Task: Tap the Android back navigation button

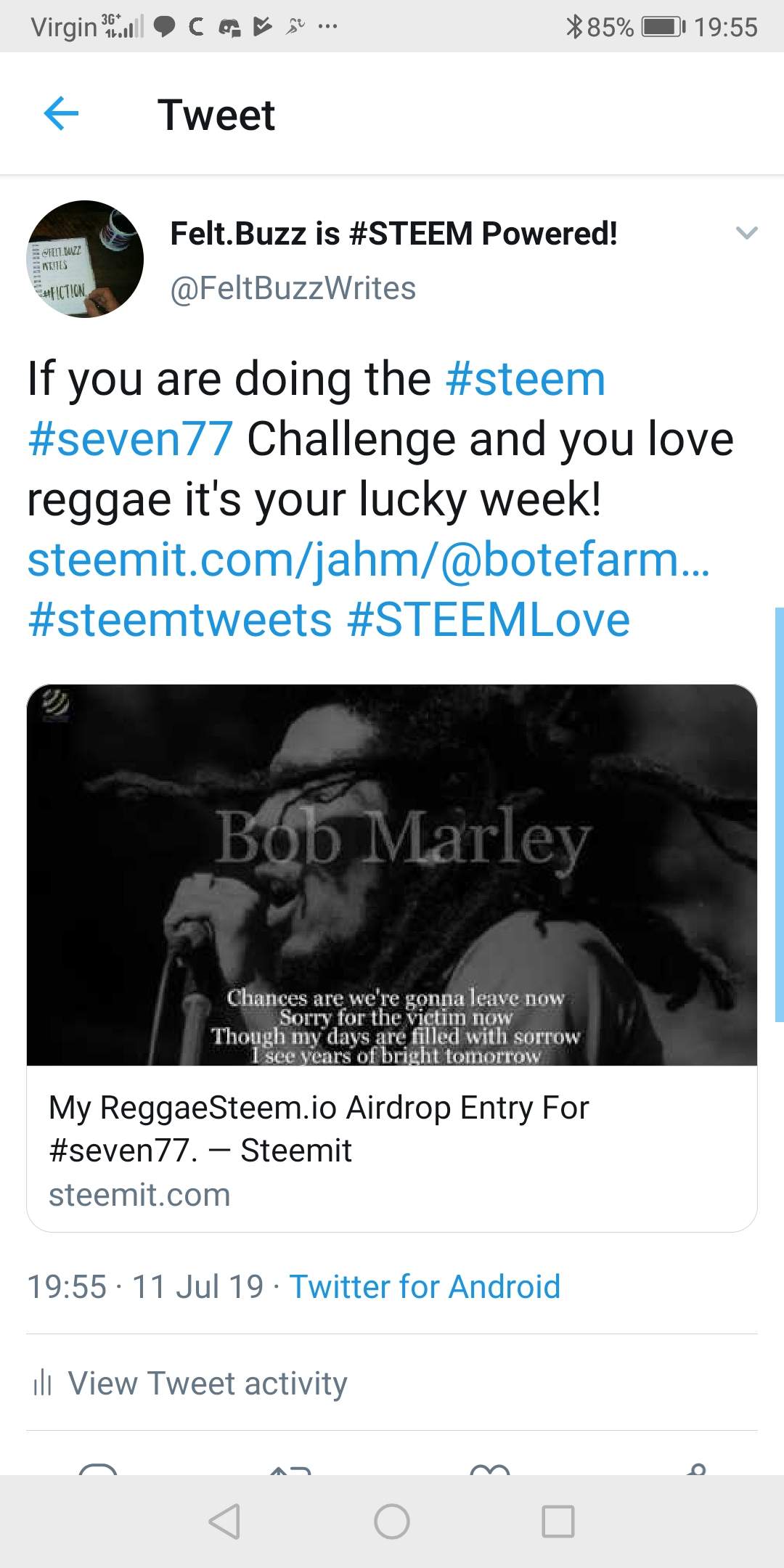Action: click(224, 1521)
